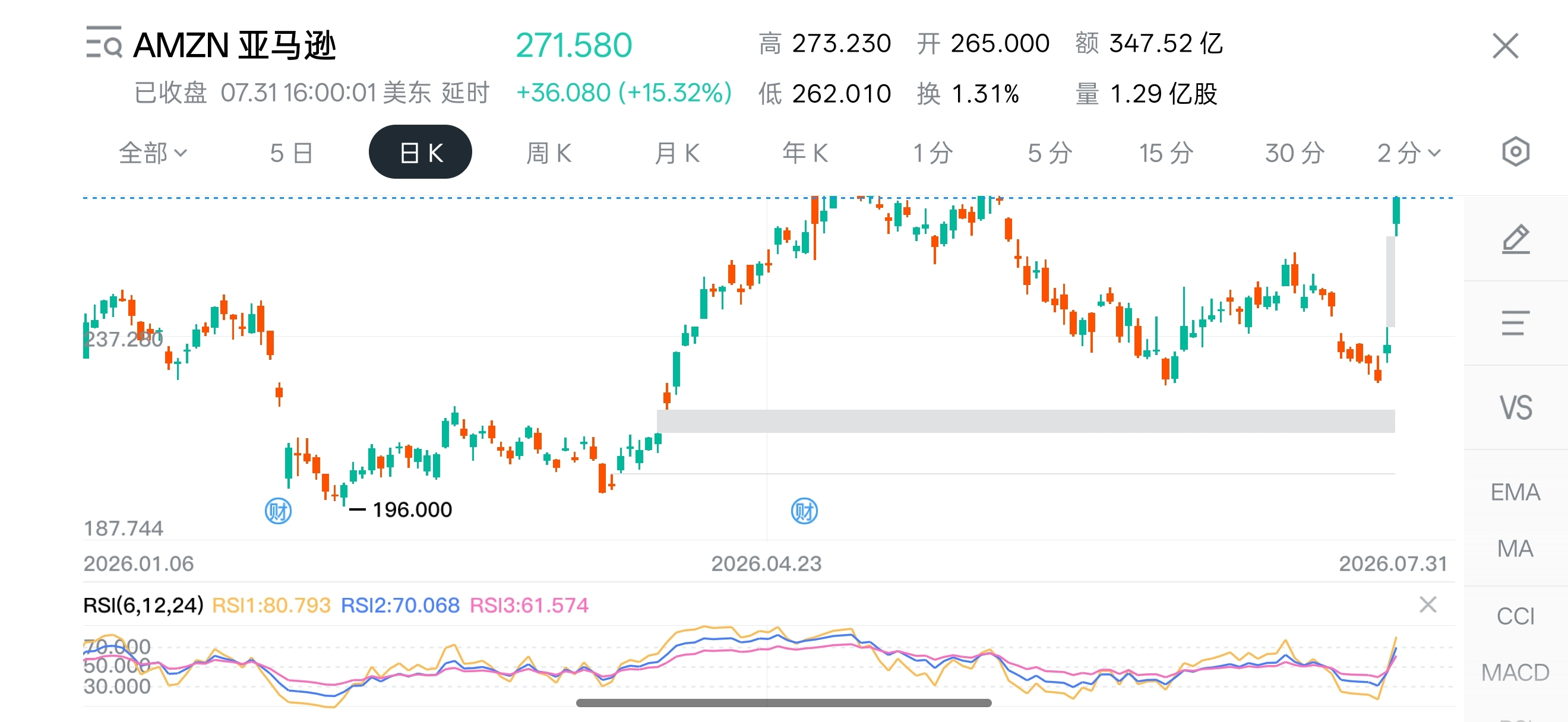
Task: Enable the EMA indicator
Action: [x=1515, y=492]
